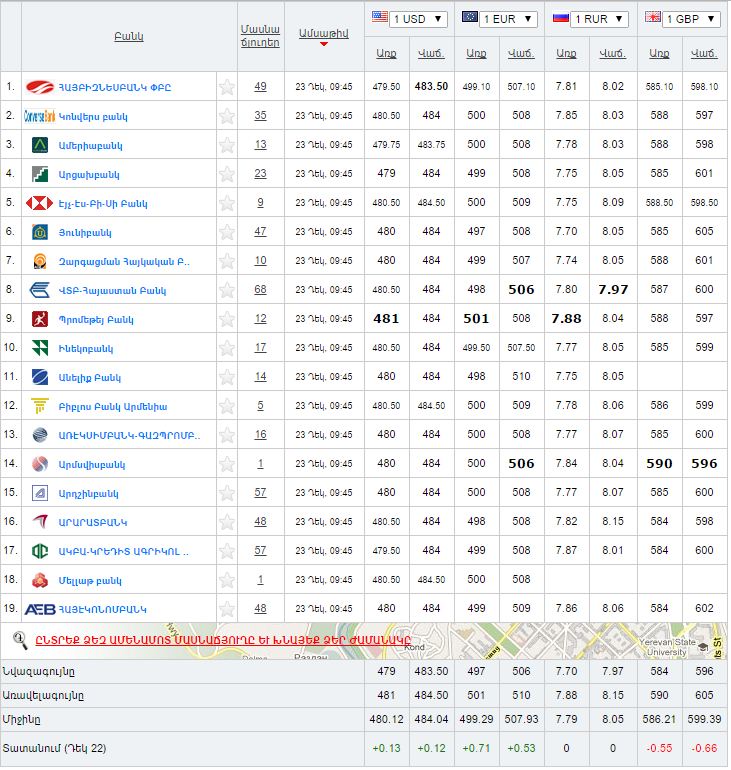Click the red nearest-branch banner text over map

click(x=223, y=640)
